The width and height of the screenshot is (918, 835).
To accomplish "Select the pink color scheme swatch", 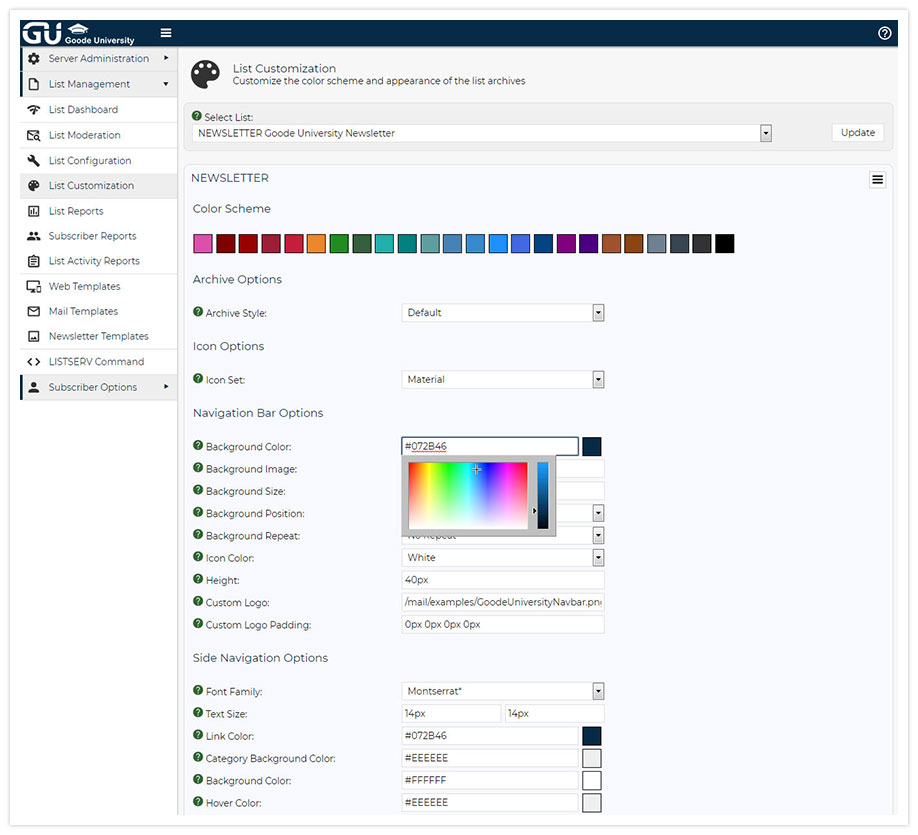I will pos(203,244).
